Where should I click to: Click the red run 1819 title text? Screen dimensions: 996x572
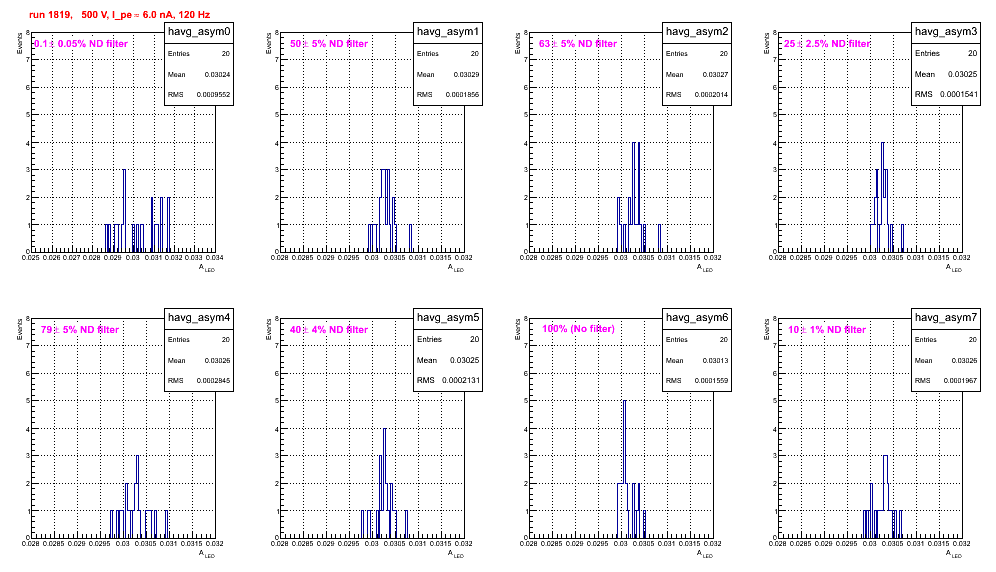[119, 15]
